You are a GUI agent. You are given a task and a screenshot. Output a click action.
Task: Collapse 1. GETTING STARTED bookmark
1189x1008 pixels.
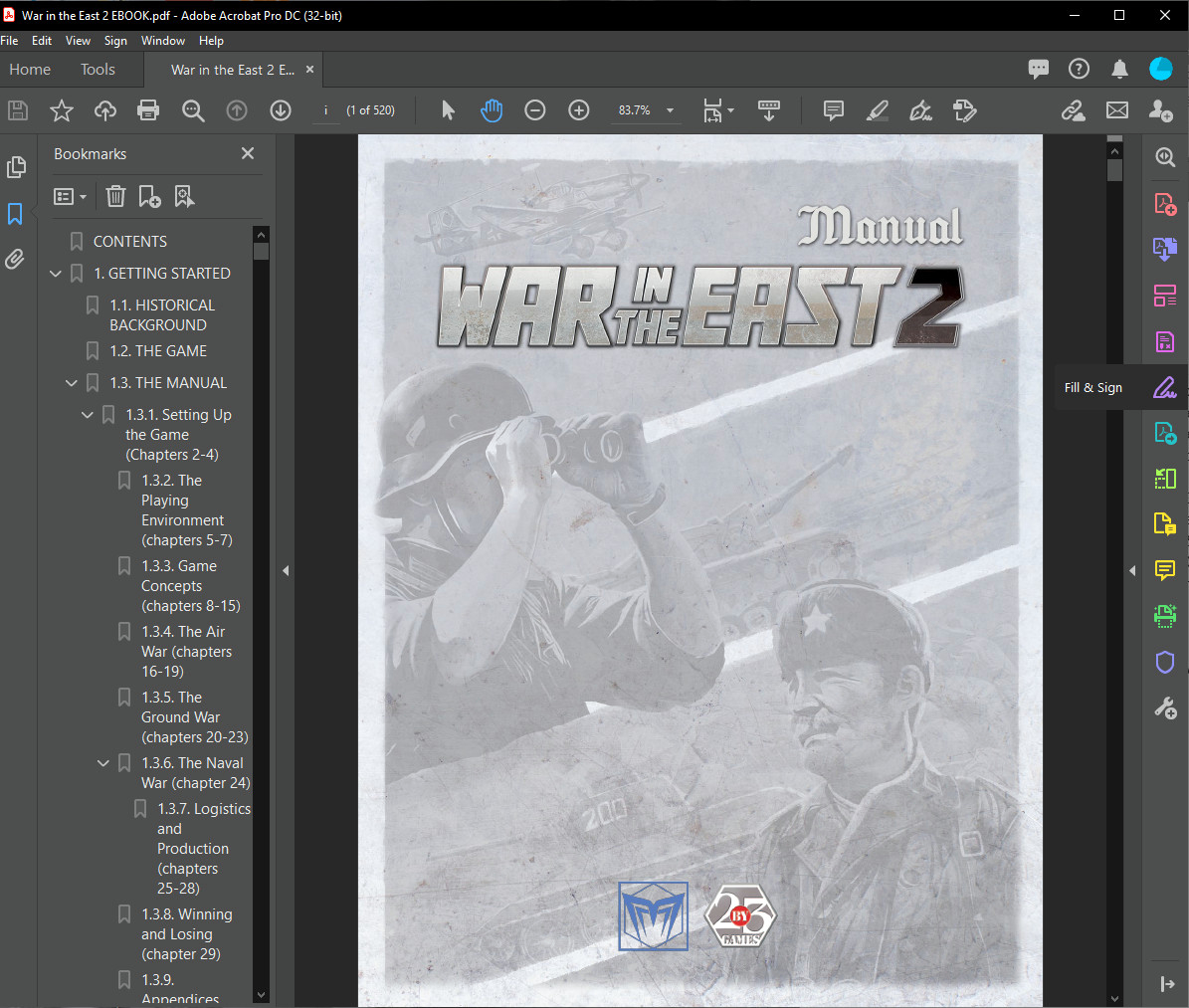(56, 274)
